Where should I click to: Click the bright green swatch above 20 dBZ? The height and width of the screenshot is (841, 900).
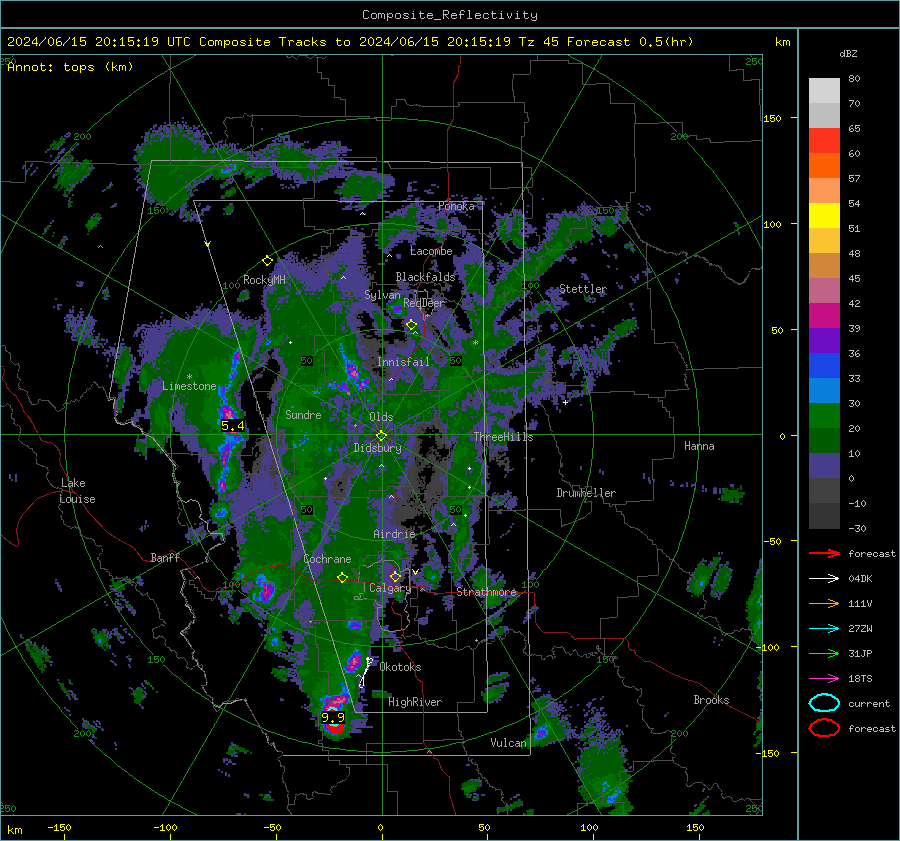824,416
